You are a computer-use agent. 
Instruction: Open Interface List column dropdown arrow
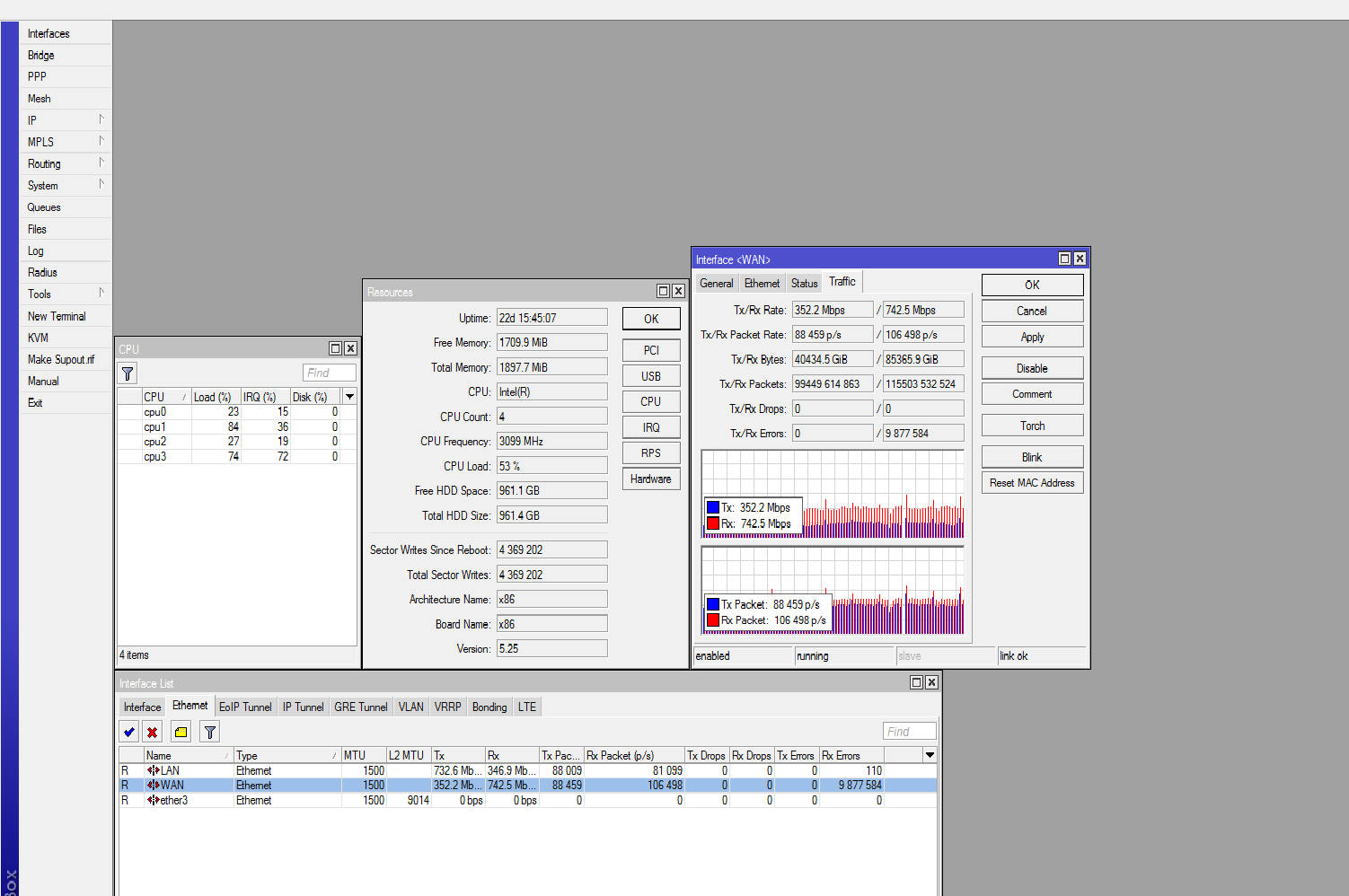click(x=930, y=755)
